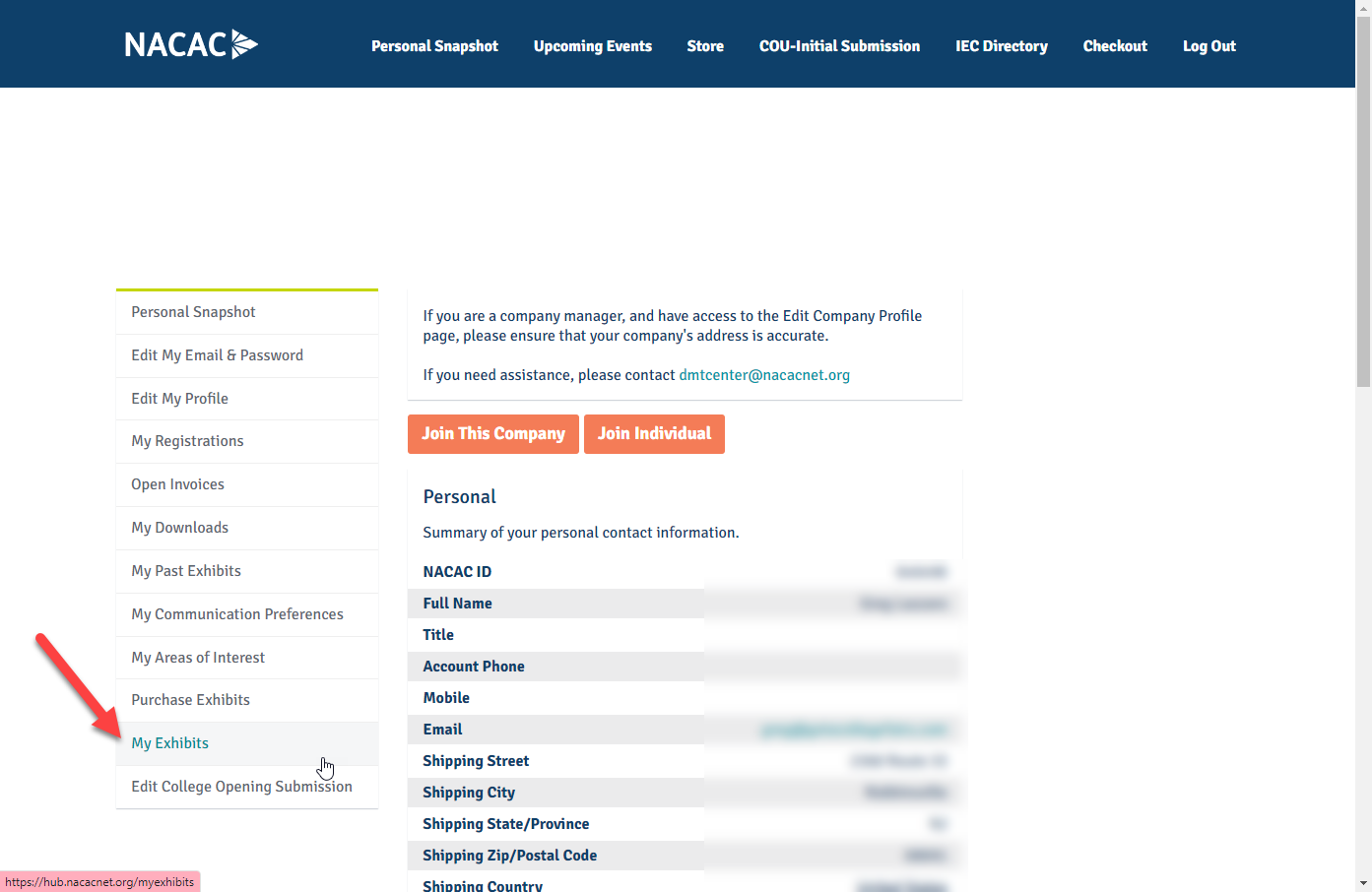Viewport: 1372px width, 892px height.
Task: Go to Upcoming Events
Action: pos(593,46)
